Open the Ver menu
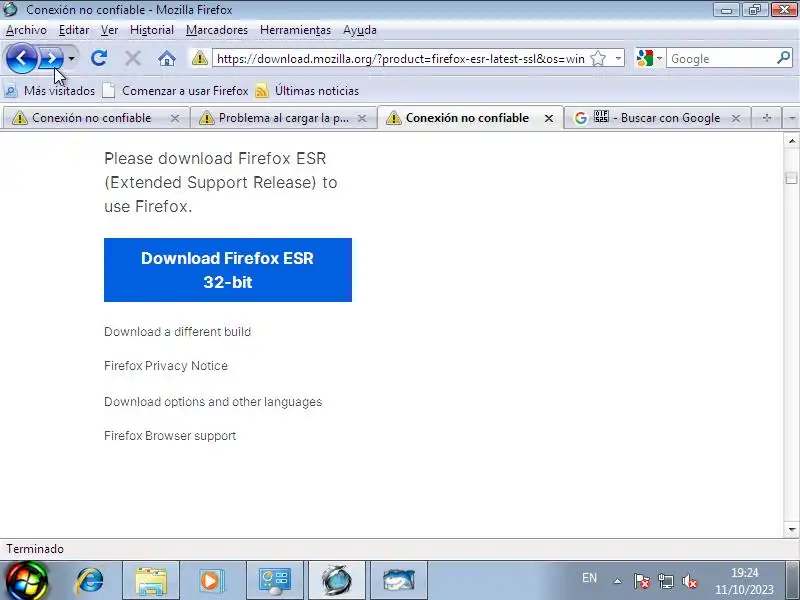This screenshot has height=600, width=800. coord(109,30)
